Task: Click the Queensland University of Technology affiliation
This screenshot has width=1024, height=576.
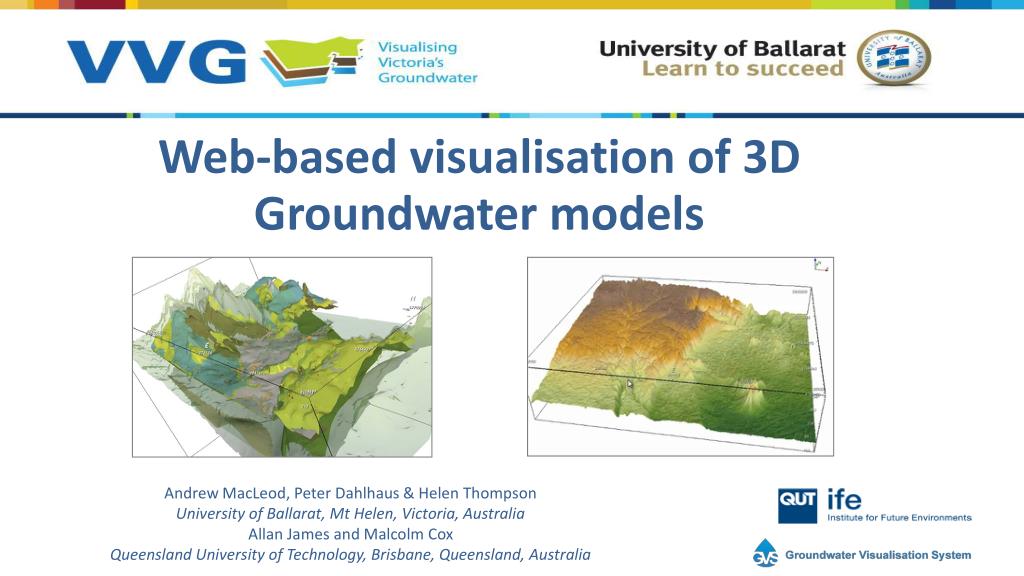Action: [350, 555]
